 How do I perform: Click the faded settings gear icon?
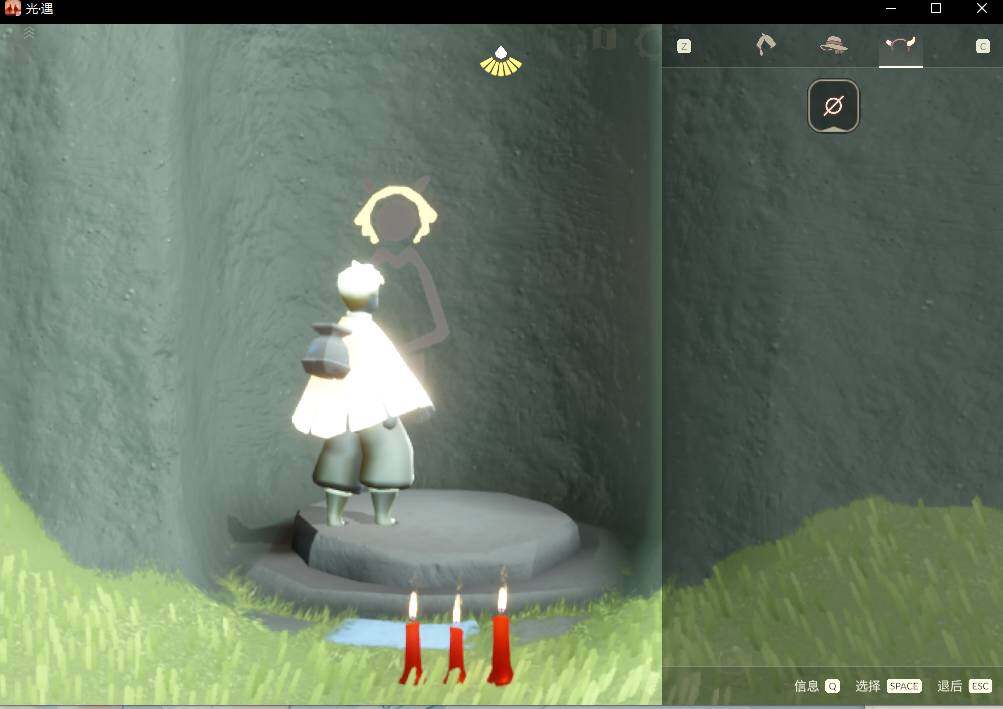click(648, 44)
